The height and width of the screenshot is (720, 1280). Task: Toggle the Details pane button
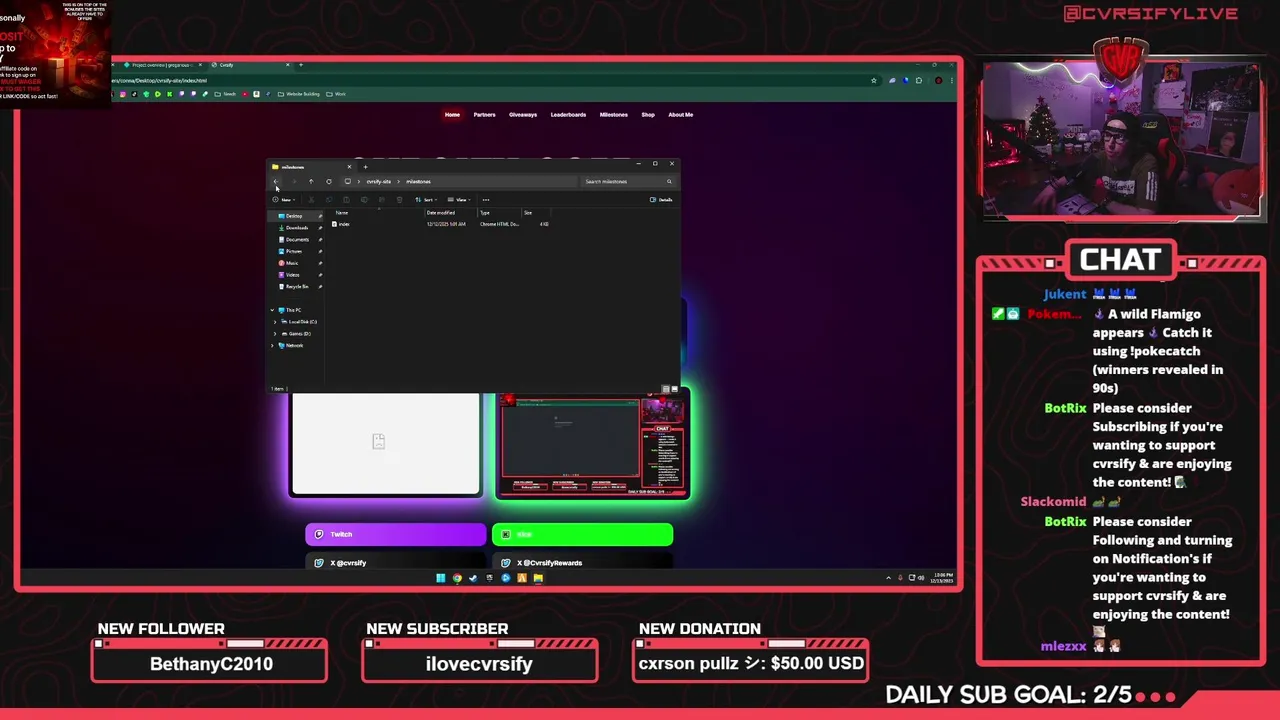coord(661,199)
